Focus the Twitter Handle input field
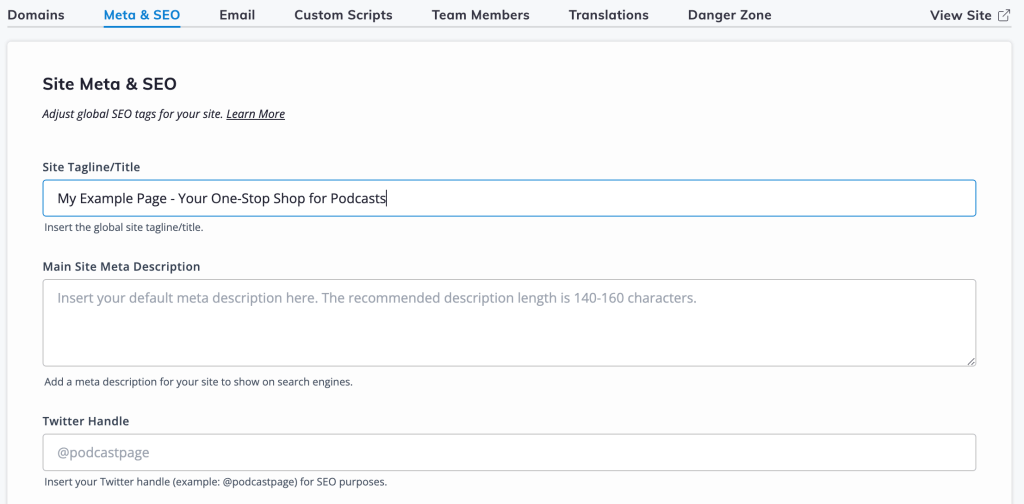The width and height of the screenshot is (1024, 504). tap(509, 452)
